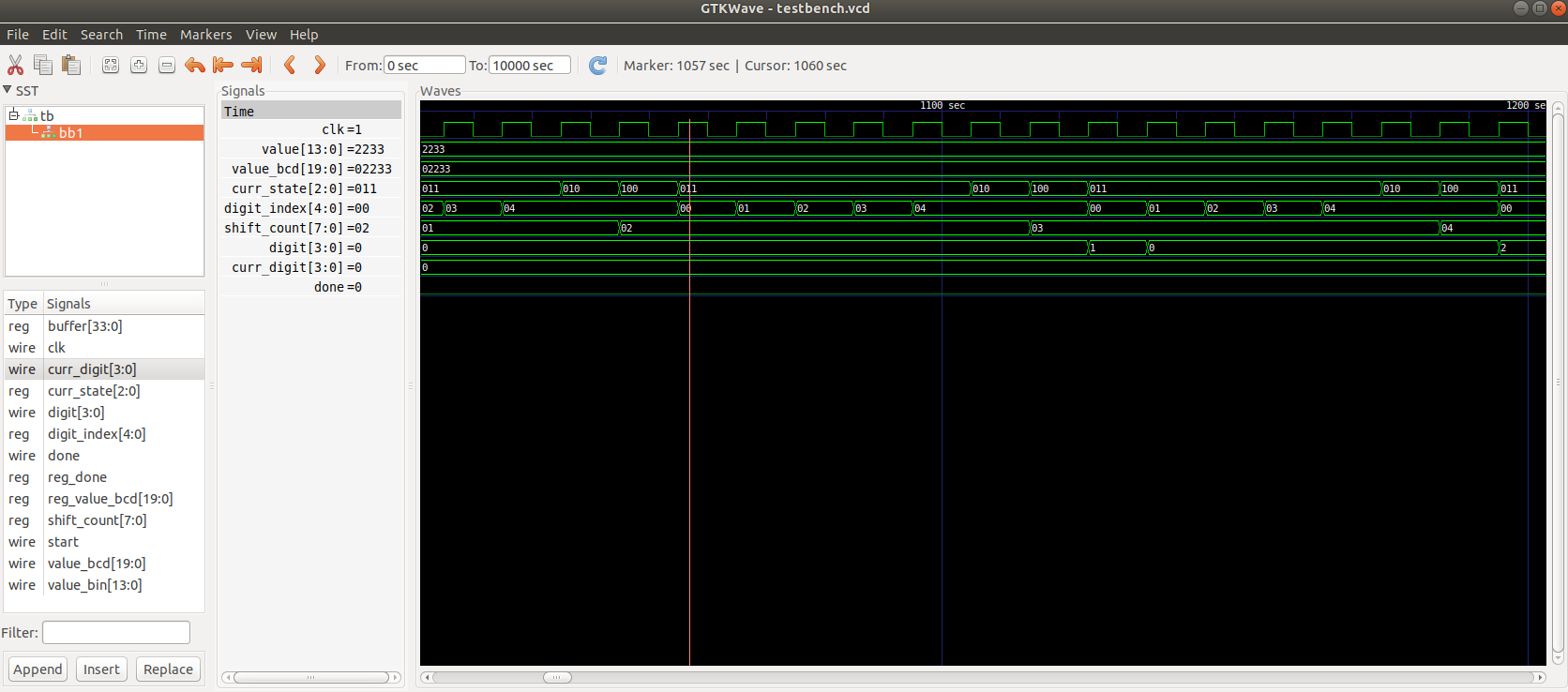Select clk wire in signal list
The height and width of the screenshot is (692, 1568).
click(x=104, y=348)
